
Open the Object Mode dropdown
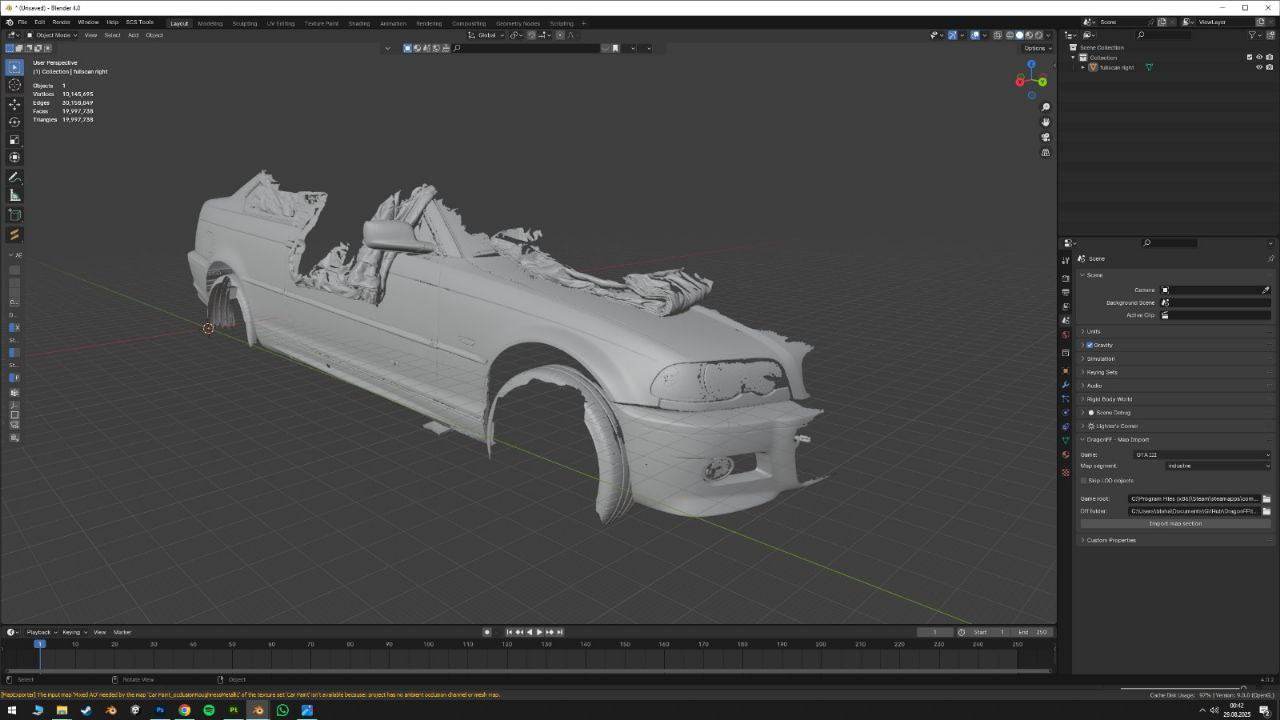click(54, 35)
